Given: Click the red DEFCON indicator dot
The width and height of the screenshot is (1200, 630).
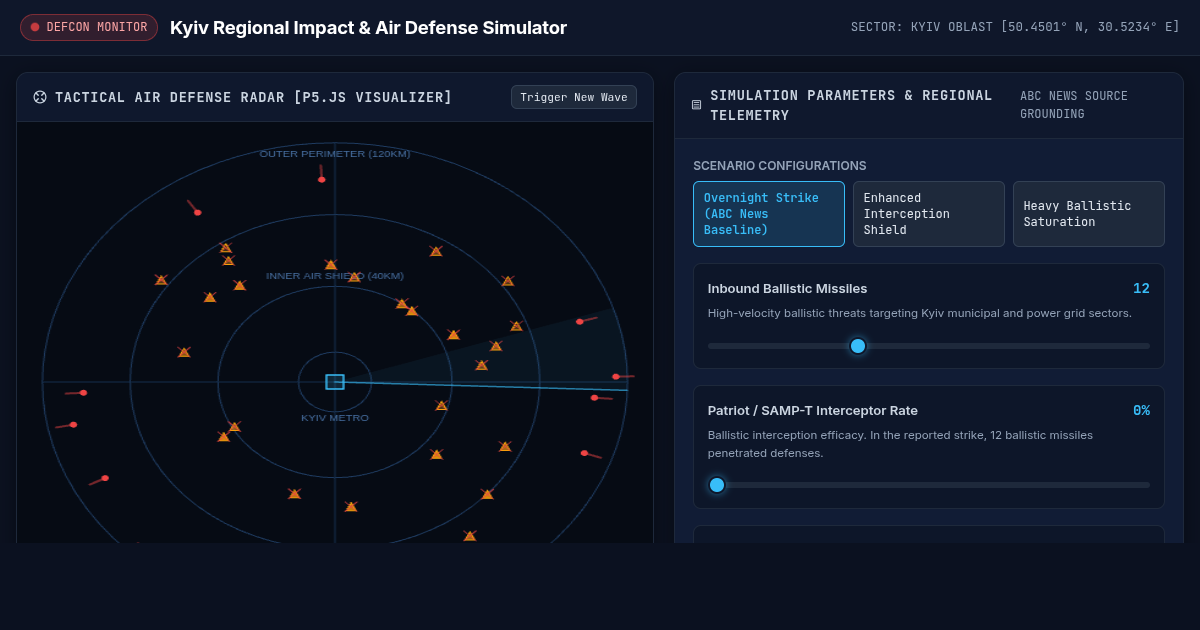Looking at the screenshot, I should point(35,27).
